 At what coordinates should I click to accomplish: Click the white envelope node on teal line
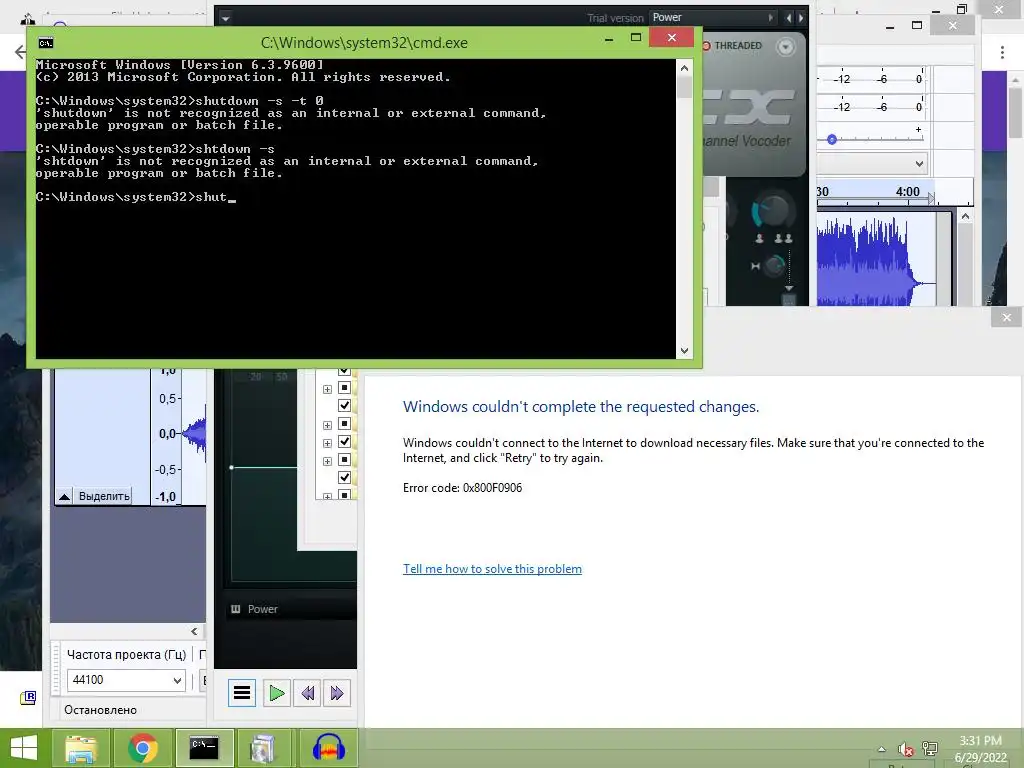tap(232, 468)
